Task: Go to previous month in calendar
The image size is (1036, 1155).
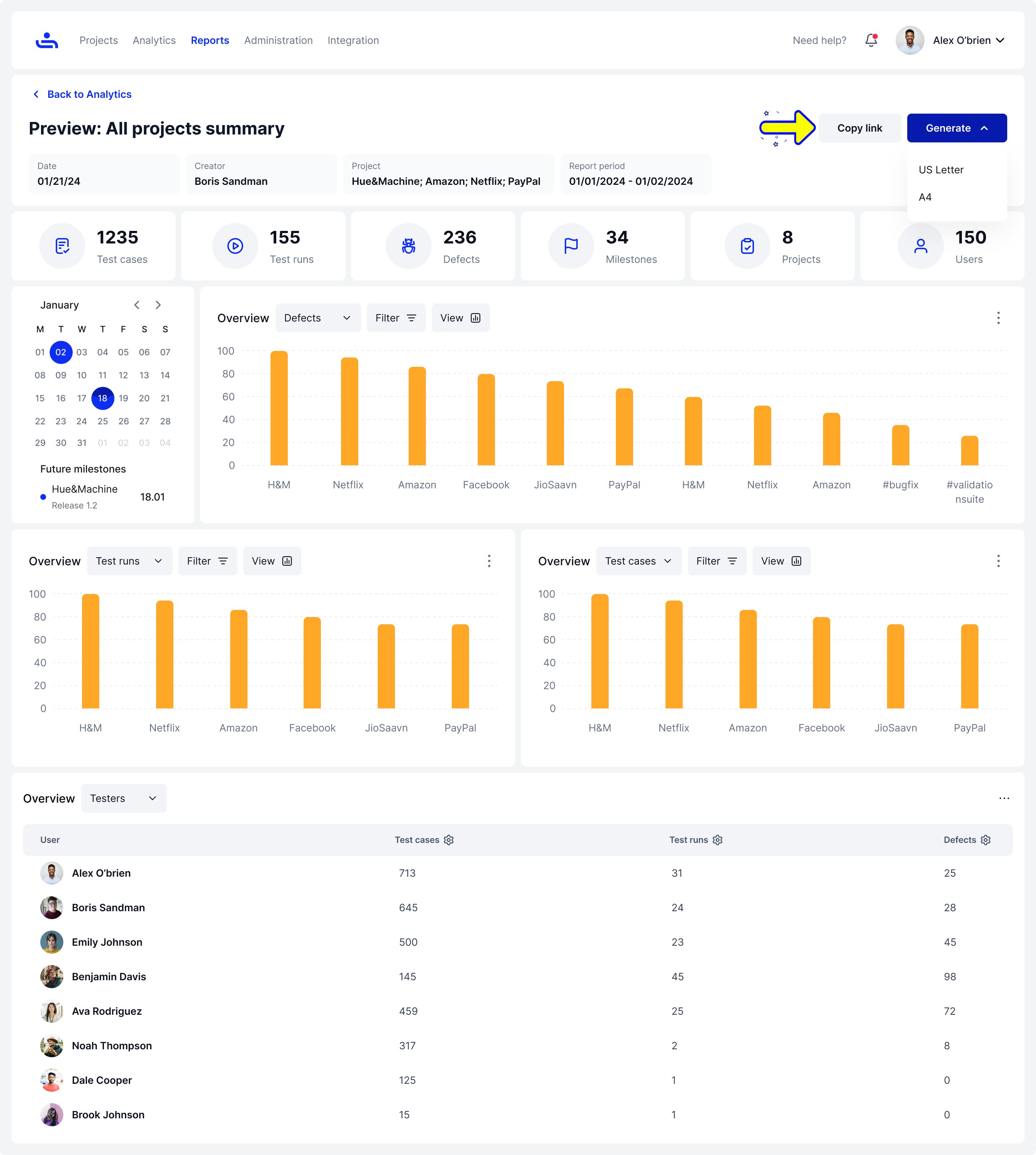Action: (x=137, y=305)
